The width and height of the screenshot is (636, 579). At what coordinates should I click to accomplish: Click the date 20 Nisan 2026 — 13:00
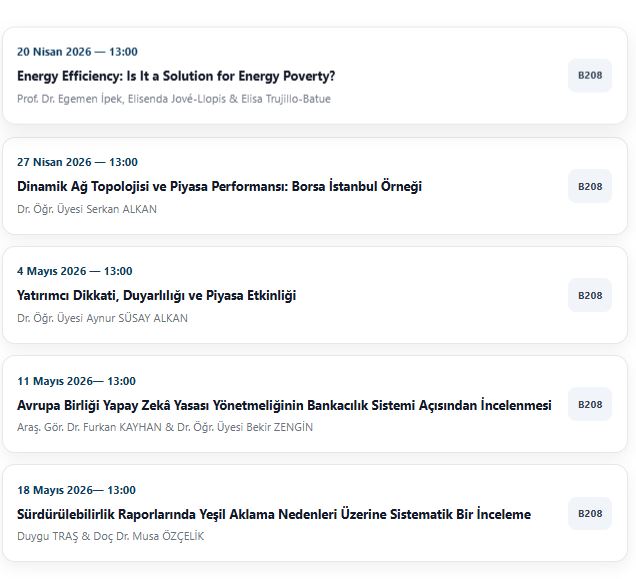point(77,52)
